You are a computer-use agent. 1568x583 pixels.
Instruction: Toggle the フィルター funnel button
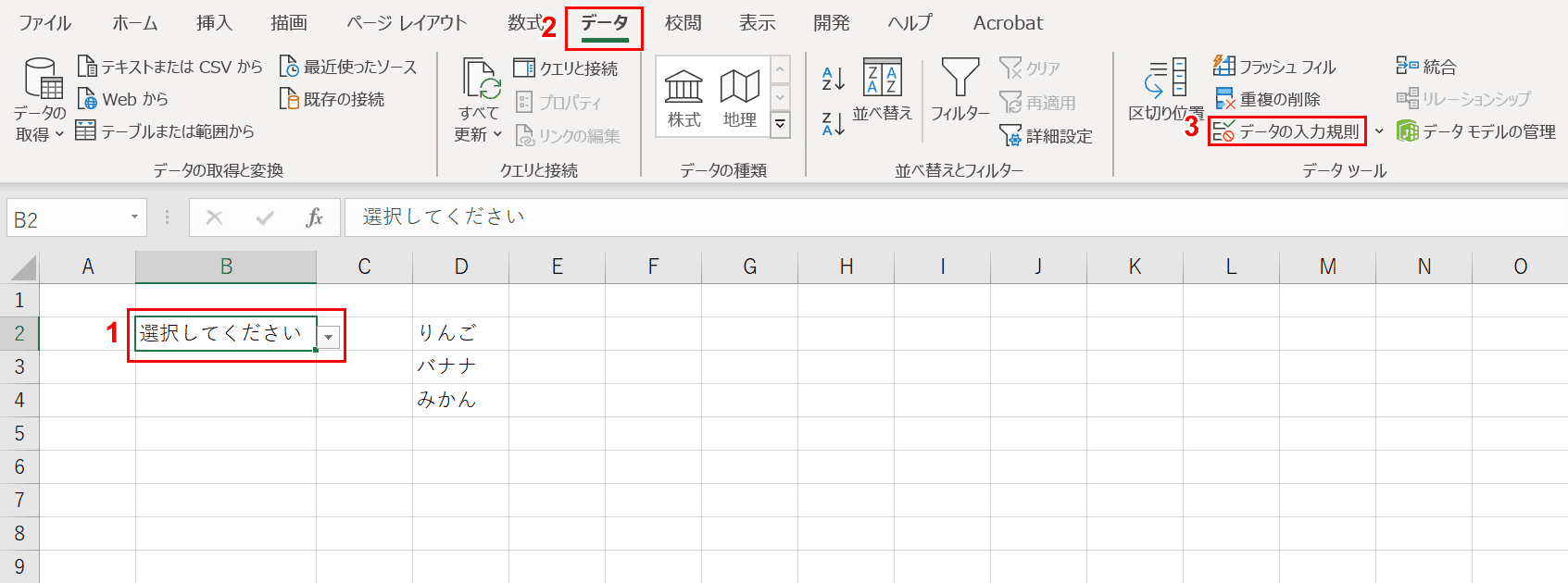point(960,91)
